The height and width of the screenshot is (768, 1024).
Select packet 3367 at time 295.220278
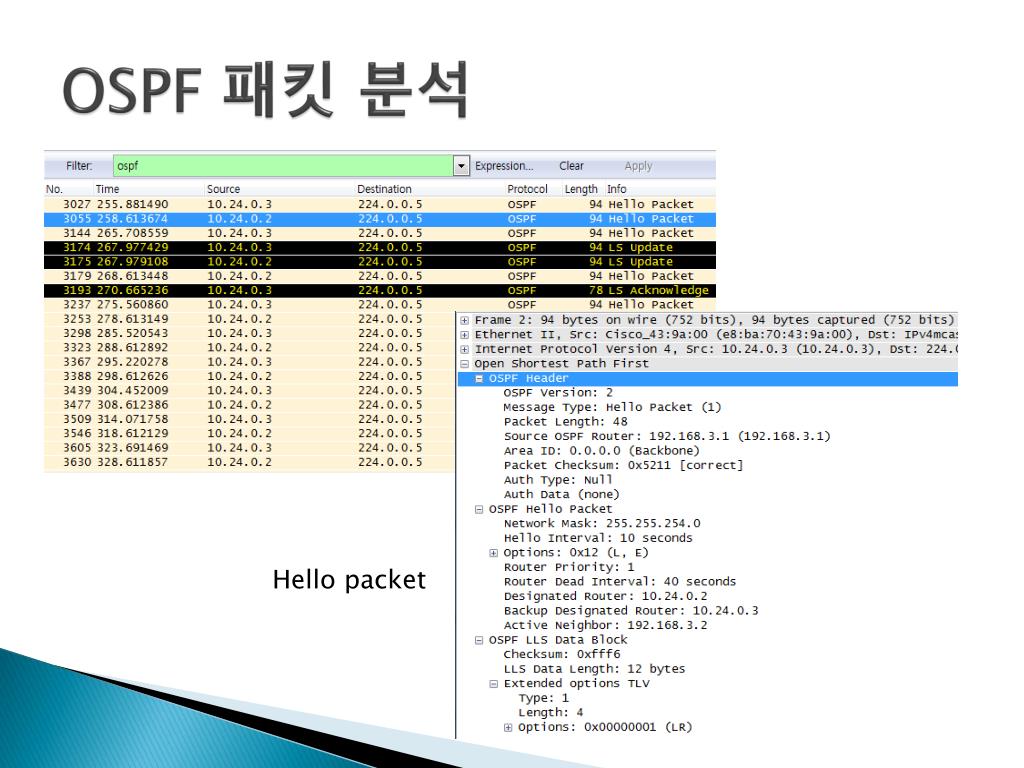(249, 362)
